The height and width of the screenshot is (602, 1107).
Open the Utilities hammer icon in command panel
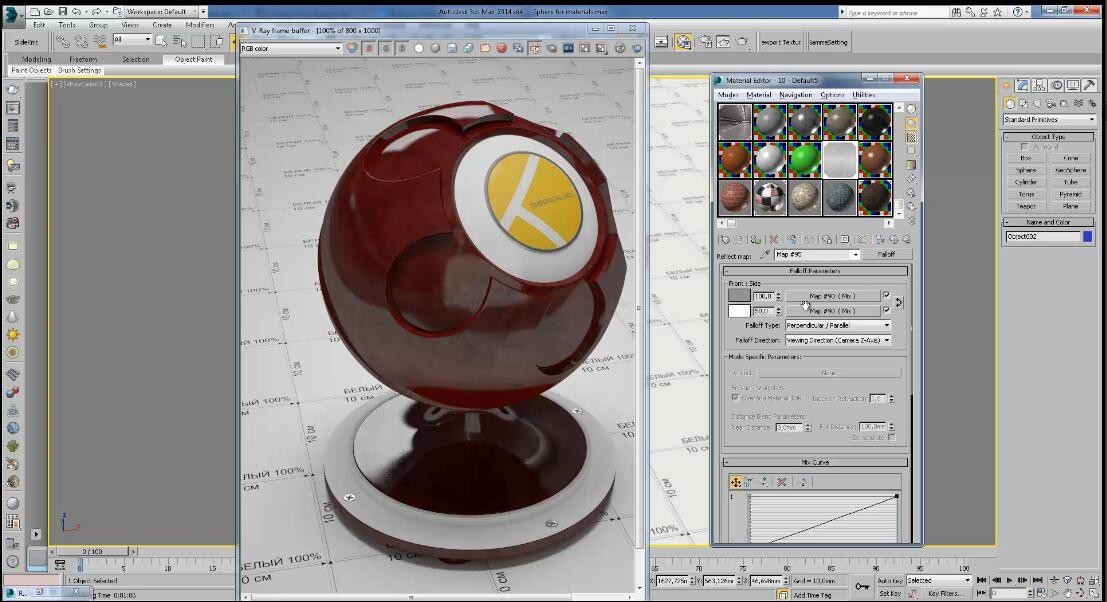pyautogui.click(x=1090, y=85)
